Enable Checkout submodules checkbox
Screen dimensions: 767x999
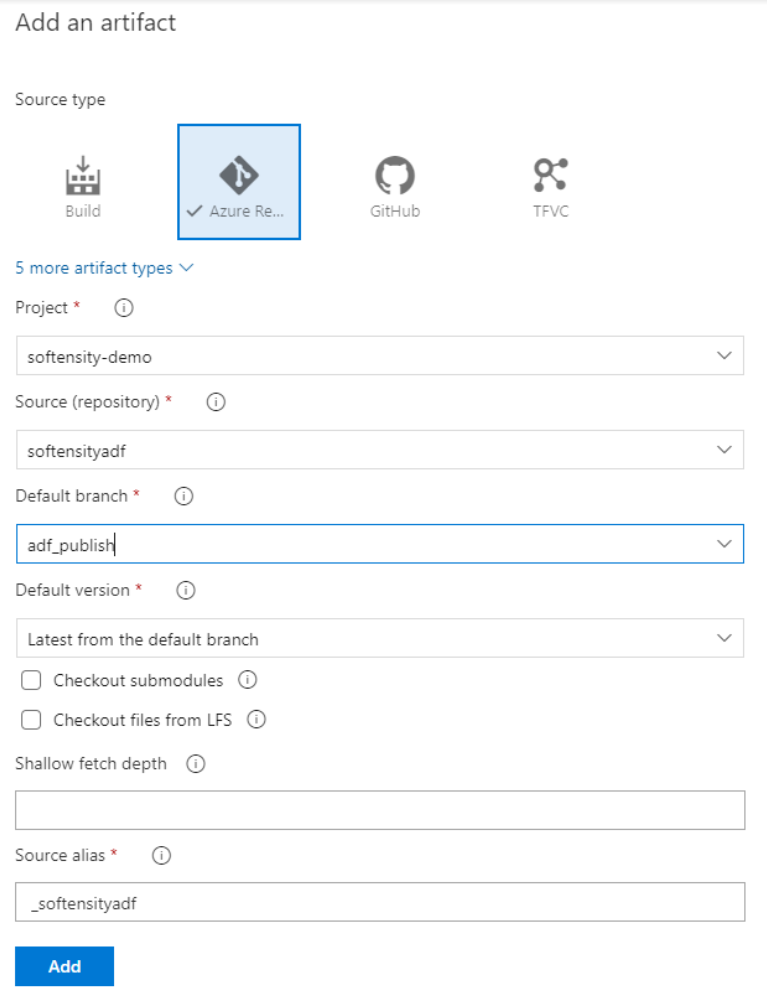coord(32,681)
